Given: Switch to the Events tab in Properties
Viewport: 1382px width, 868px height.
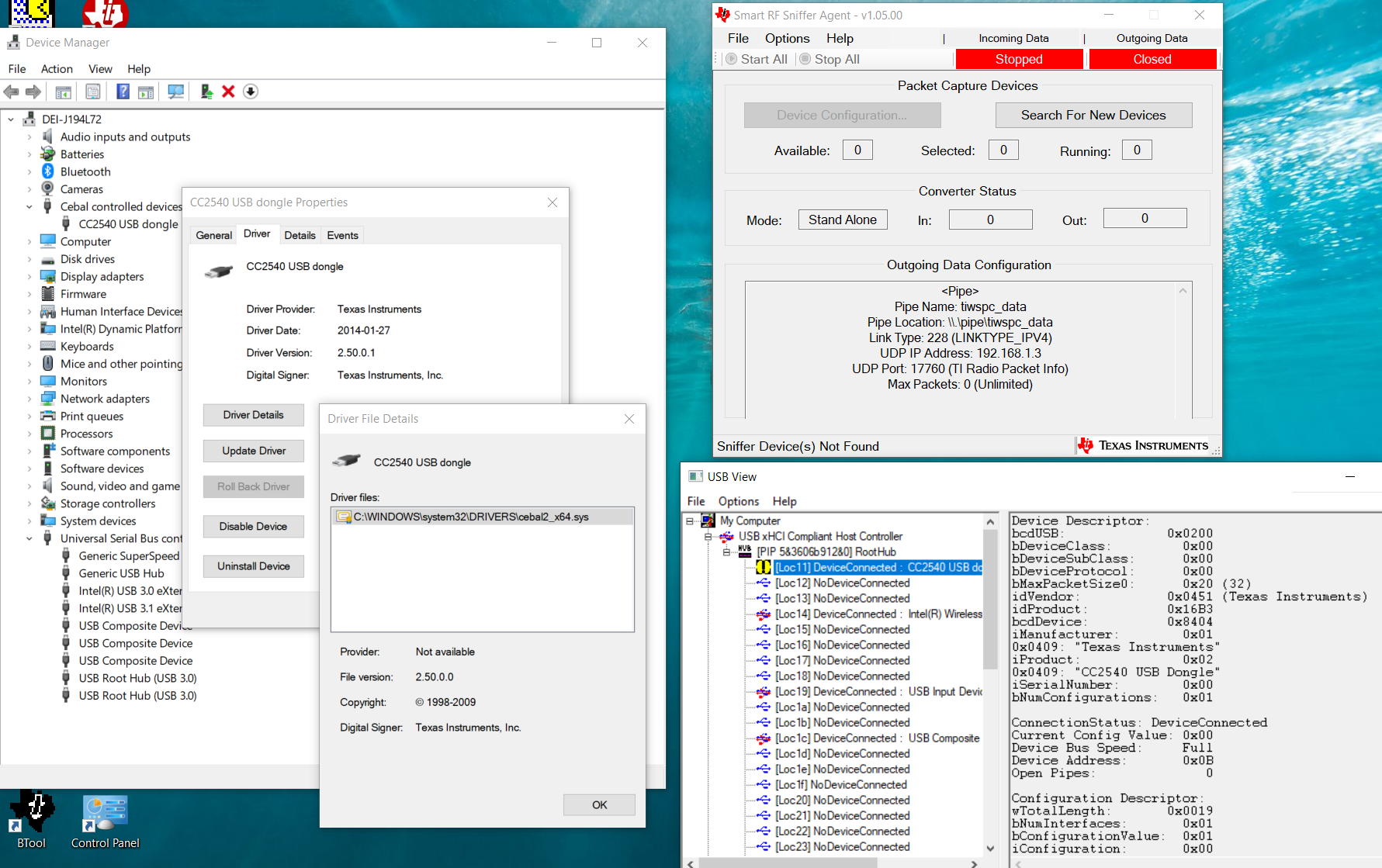Looking at the screenshot, I should point(342,235).
